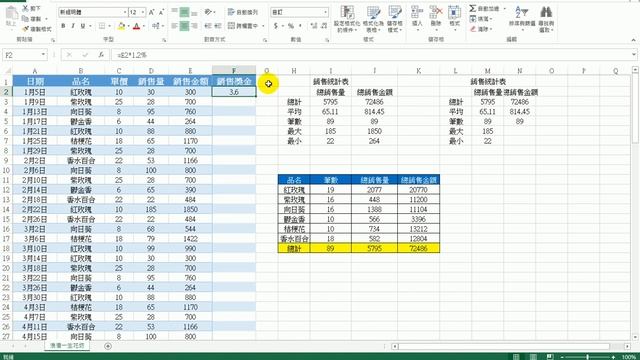Click the Wrap Text button
The width and height of the screenshot is (640, 360).
[x=243, y=12]
